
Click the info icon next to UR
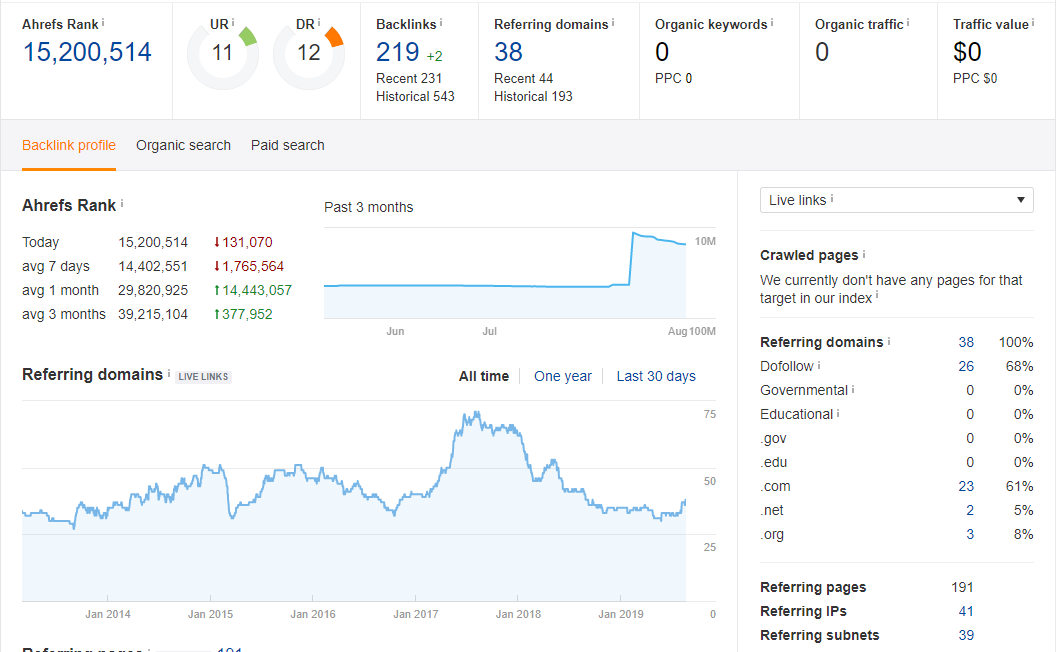[x=233, y=22]
